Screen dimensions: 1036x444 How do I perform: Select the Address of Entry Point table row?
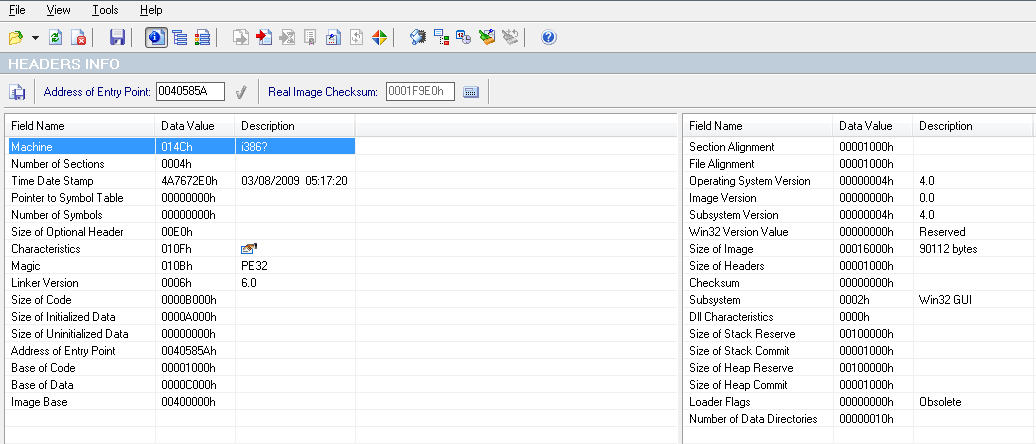[182, 351]
